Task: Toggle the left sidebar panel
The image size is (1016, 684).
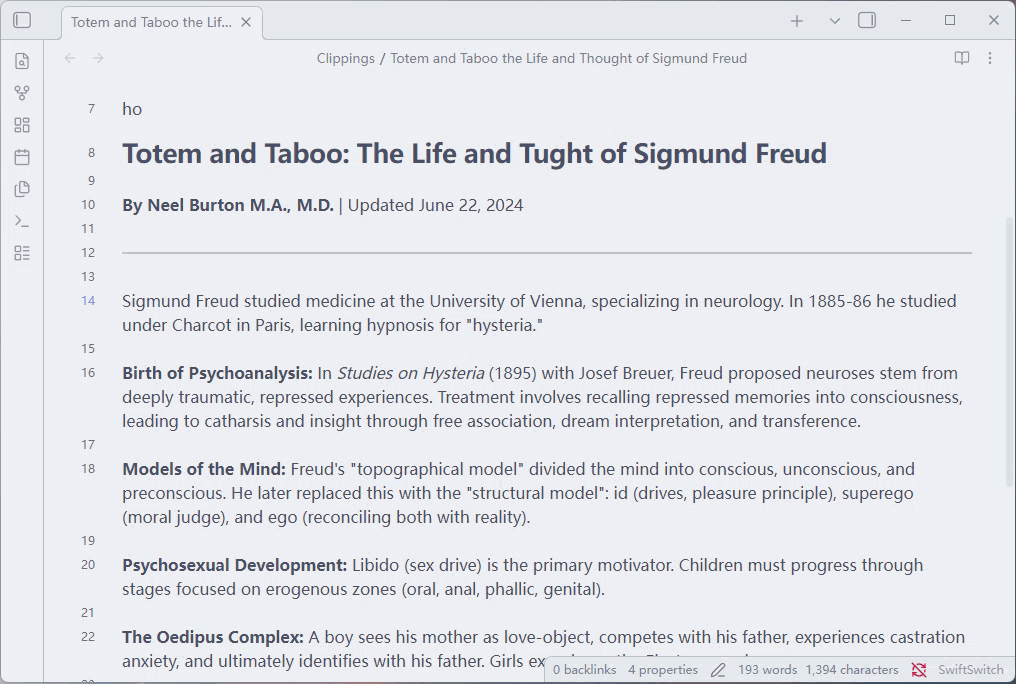Action: pos(22,20)
